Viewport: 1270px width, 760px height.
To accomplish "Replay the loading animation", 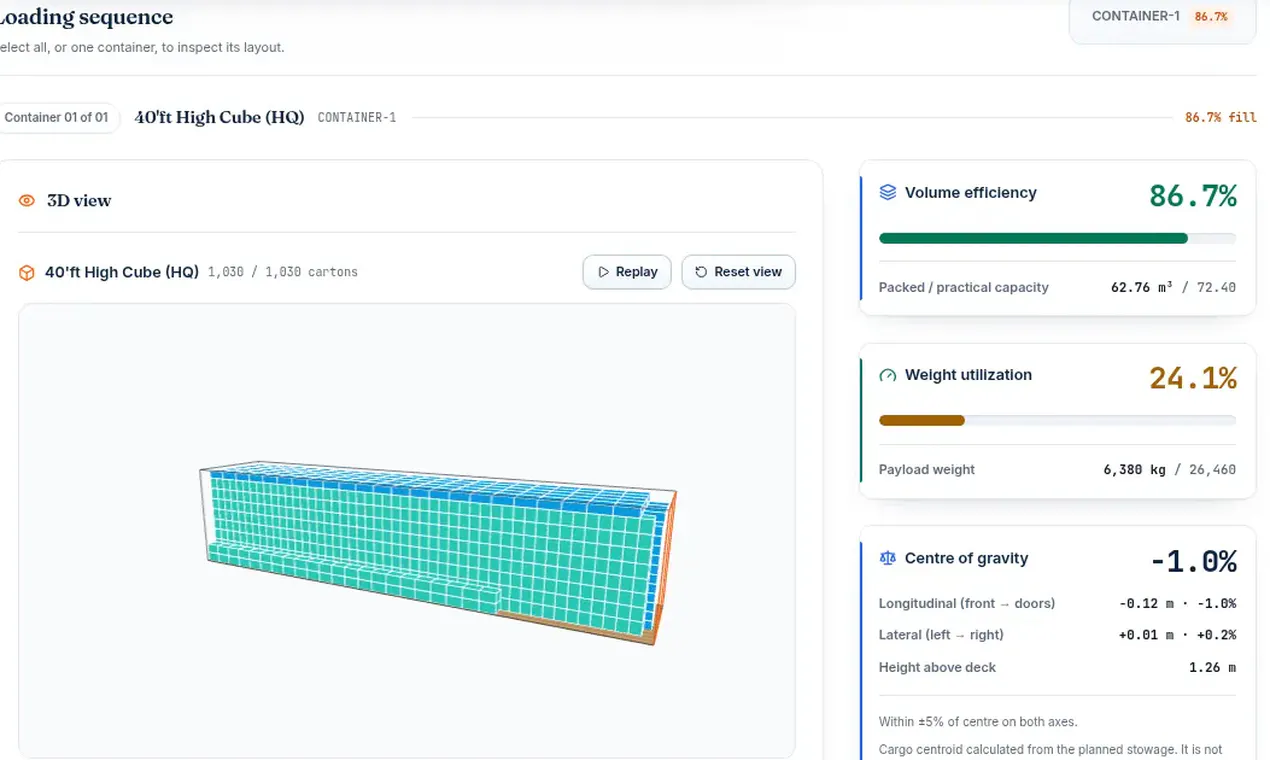I will pos(627,272).
